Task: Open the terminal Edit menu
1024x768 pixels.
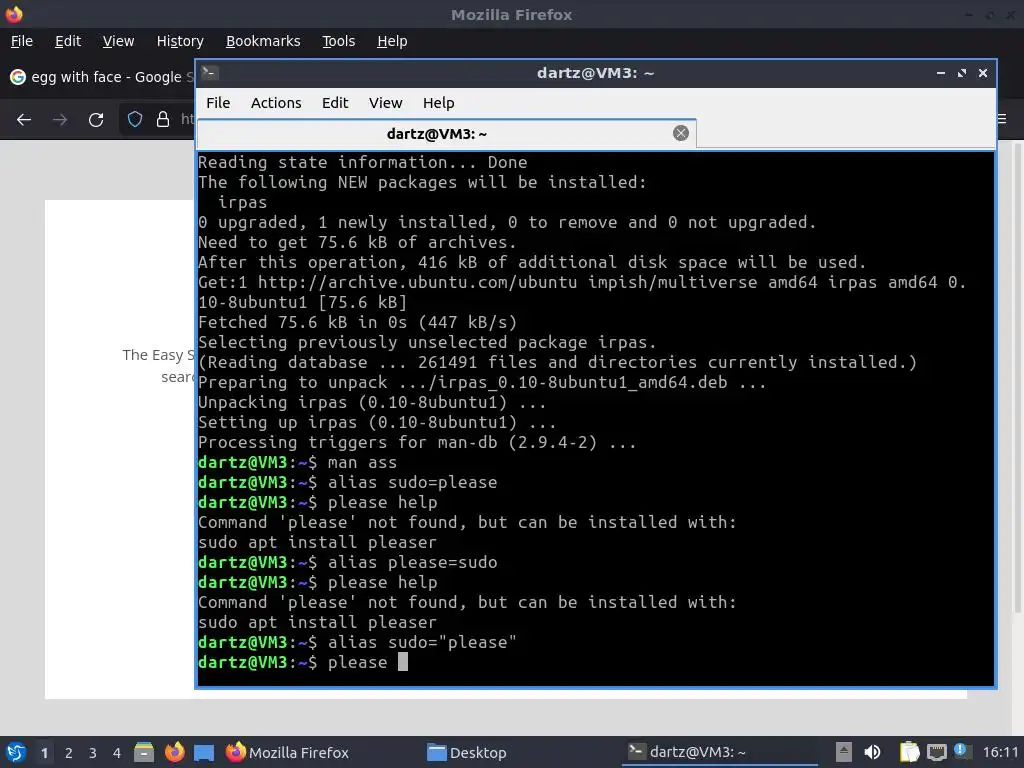Action: (335, 103)
